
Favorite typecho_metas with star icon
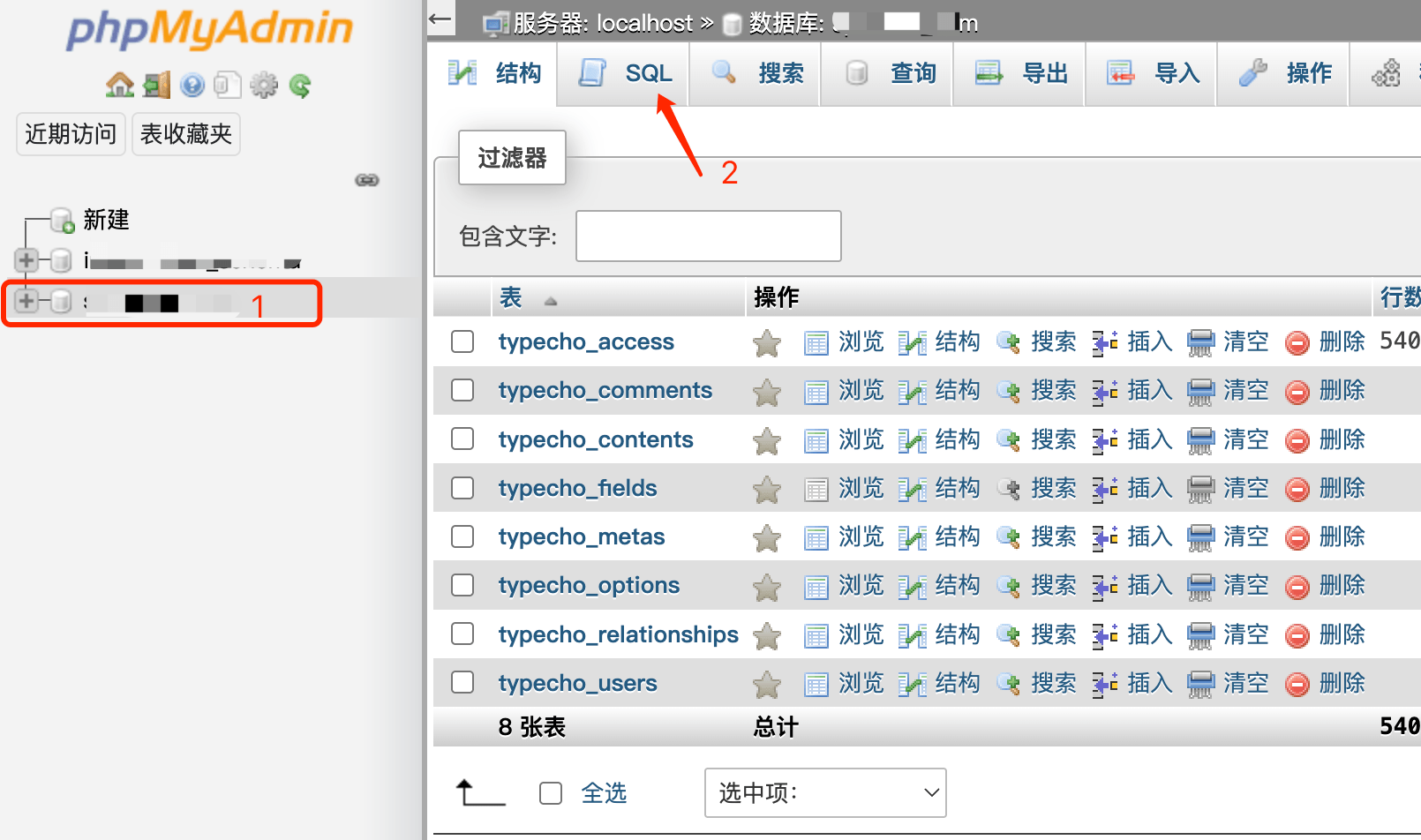pyautogui.click(x=767, y=537)
